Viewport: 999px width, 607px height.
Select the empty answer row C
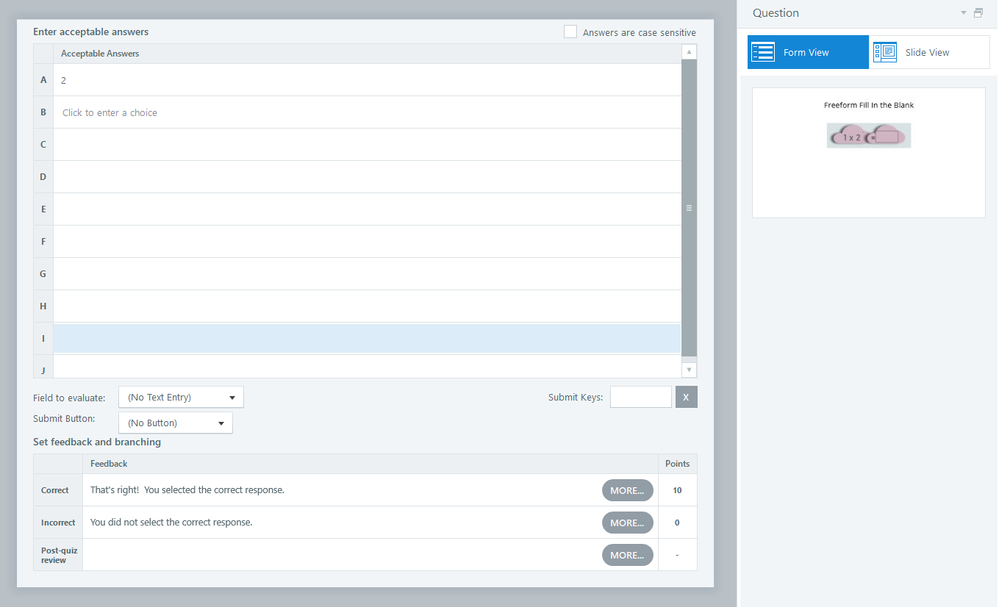[367, 145]
